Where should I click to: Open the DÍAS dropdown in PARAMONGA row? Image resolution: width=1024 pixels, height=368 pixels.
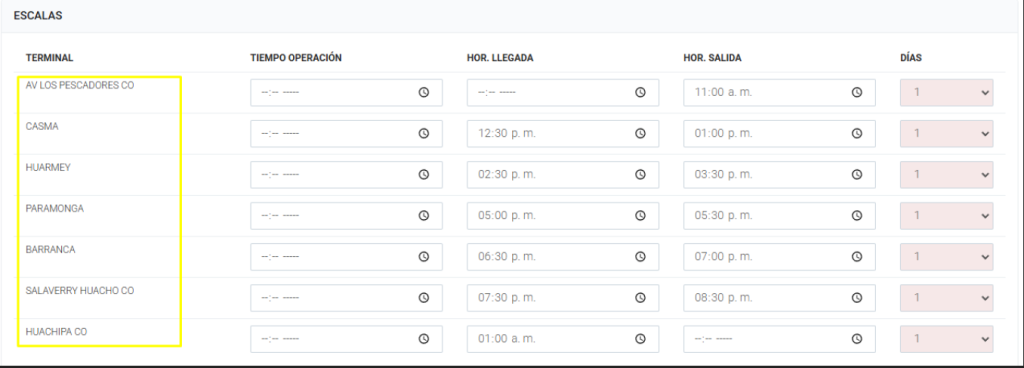tap(947, 216)
